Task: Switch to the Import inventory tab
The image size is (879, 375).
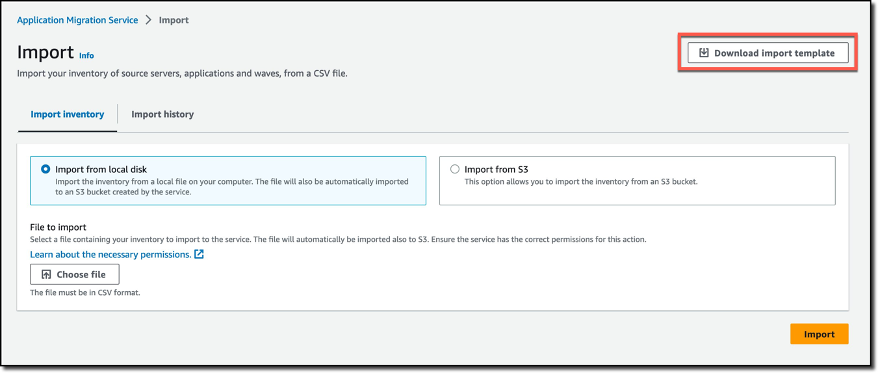Action: pyautogui.click(x=67, y=114)
